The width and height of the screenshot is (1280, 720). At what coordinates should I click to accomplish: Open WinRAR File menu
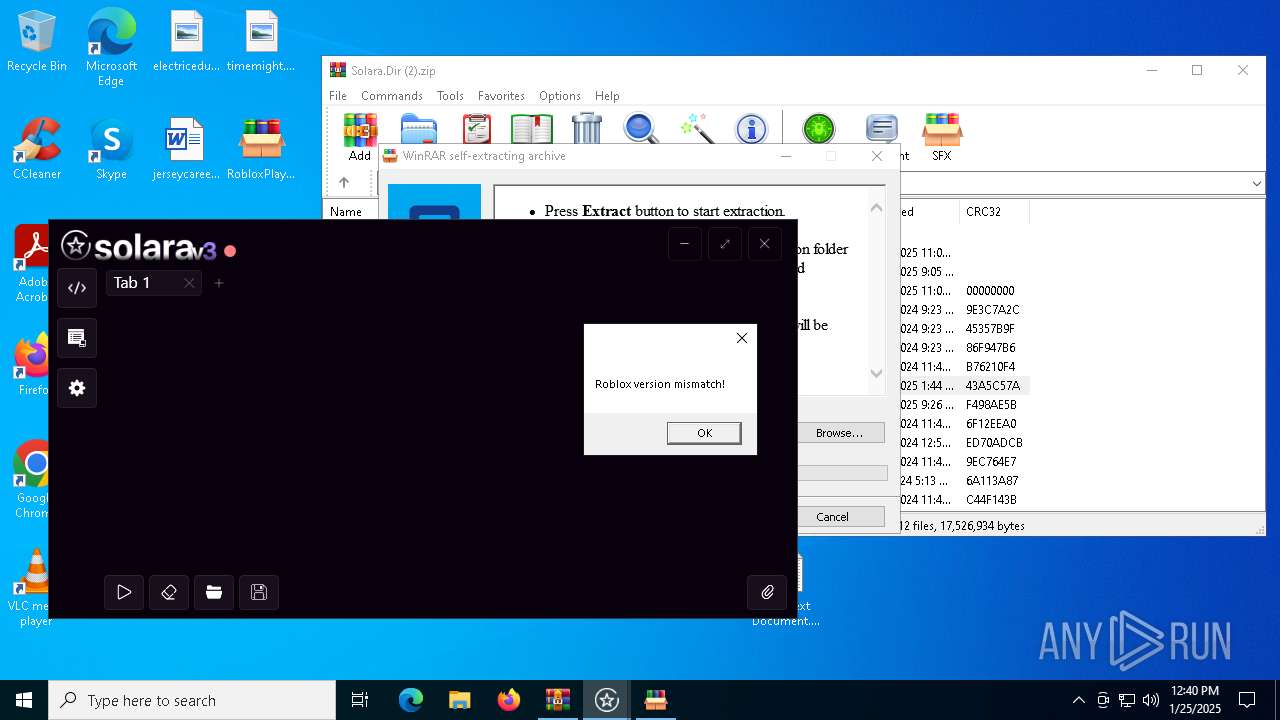[x=338, y=96]
